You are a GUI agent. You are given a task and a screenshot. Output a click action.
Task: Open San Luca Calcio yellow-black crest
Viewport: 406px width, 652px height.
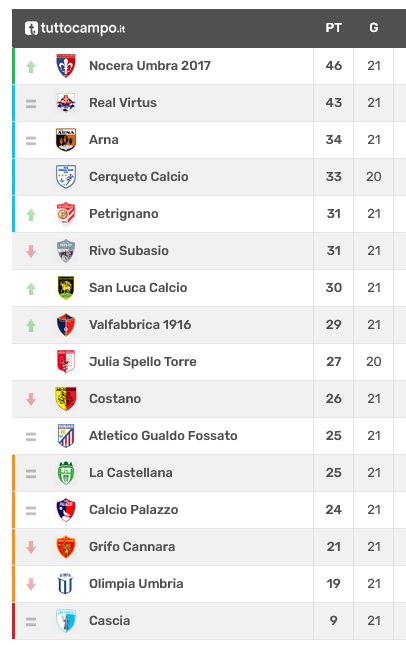coord(66,288)
